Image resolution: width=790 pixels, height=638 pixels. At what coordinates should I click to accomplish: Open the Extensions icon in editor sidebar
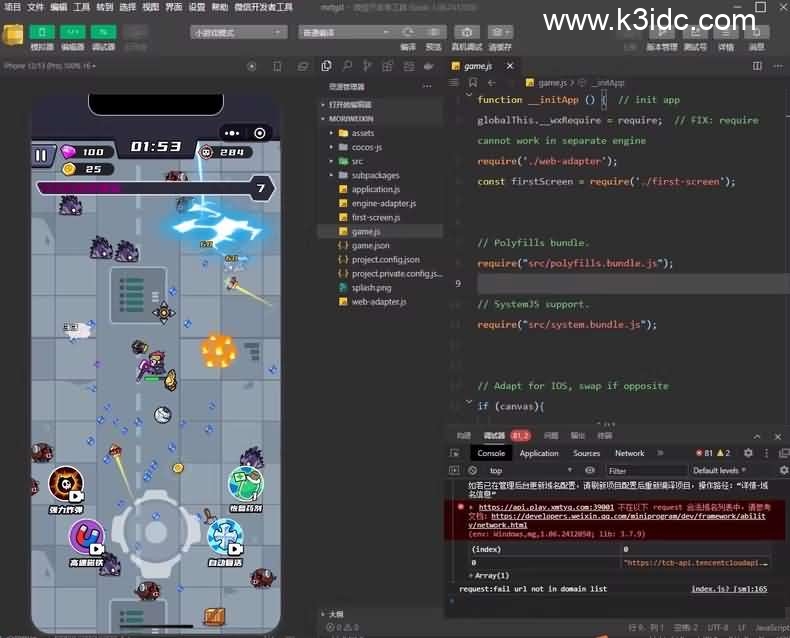(388, 66)
